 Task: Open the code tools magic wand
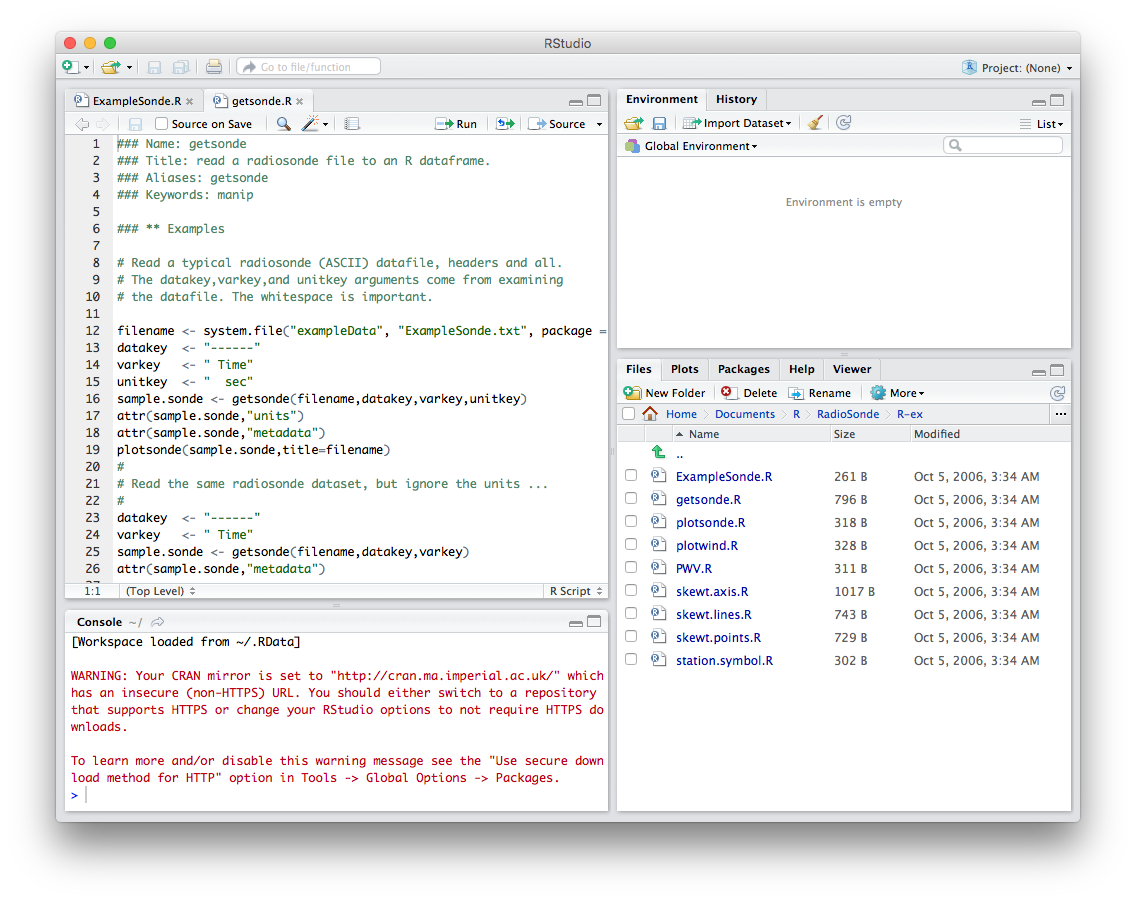pyautogui.click(x=311, y=124)
